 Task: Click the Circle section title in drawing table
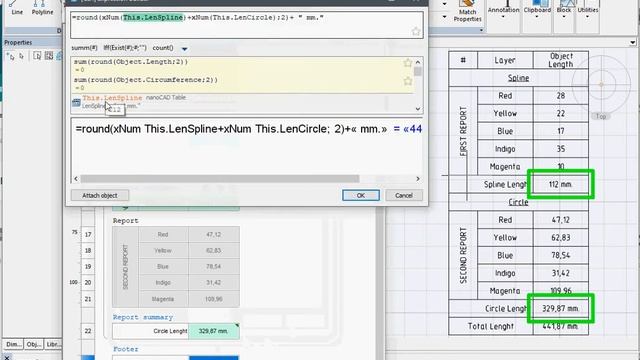[518, 202]
